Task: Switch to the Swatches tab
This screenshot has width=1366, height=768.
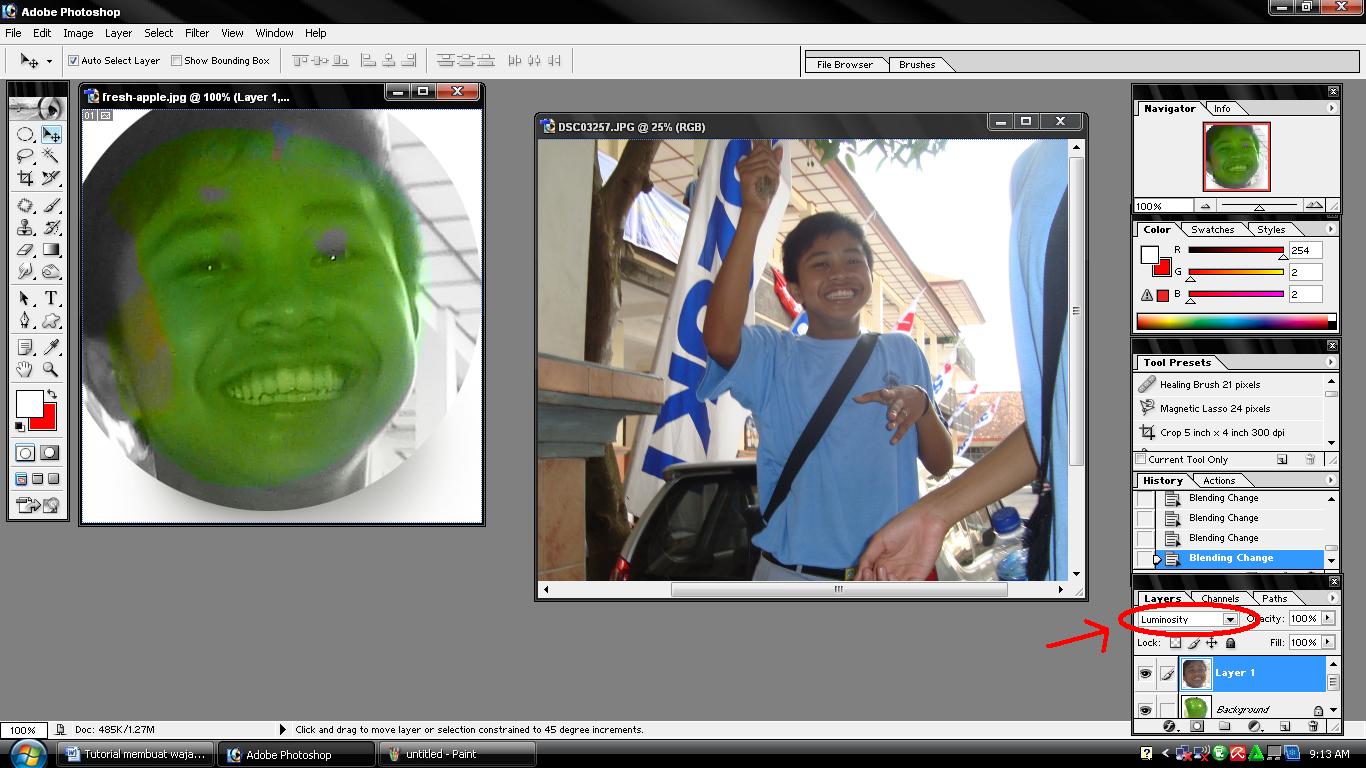Action: click(1211, 229)
